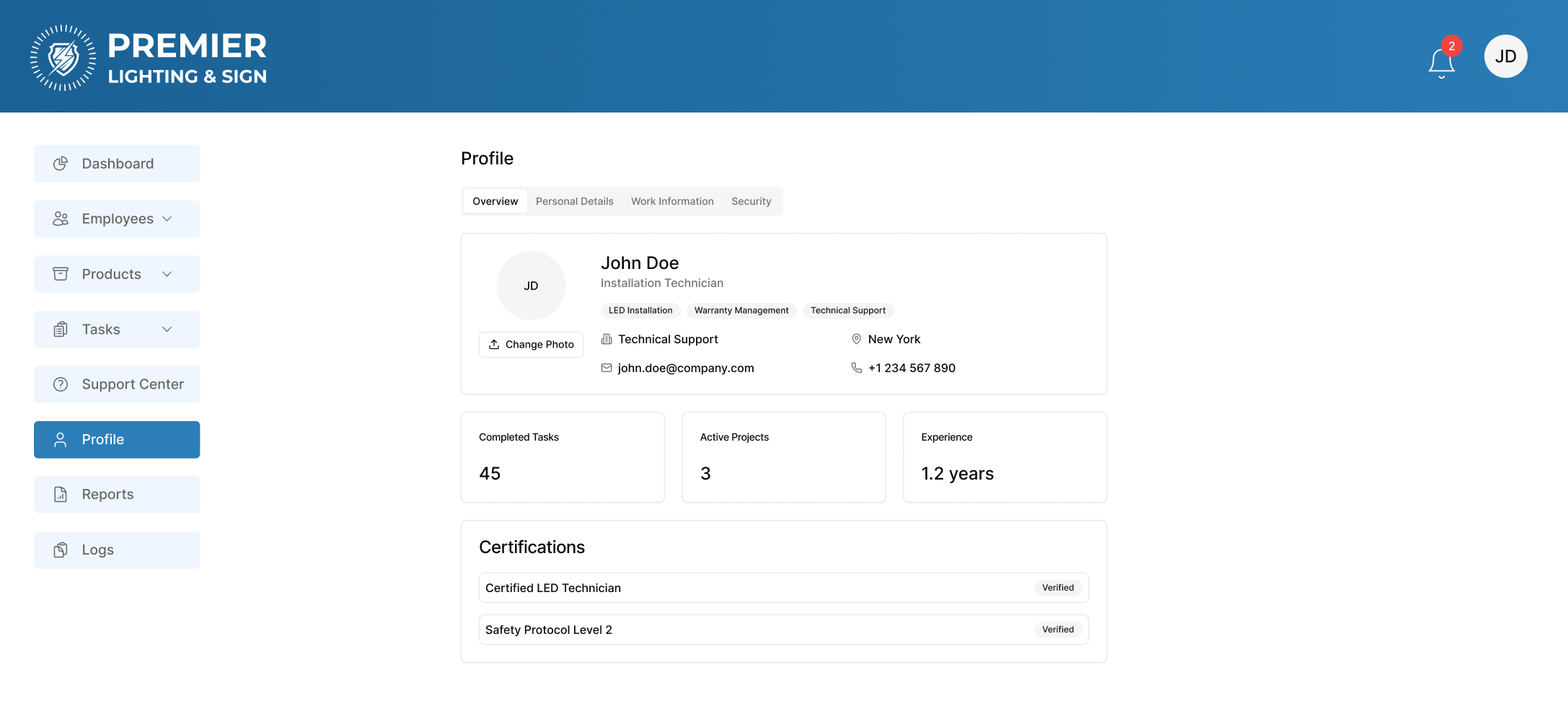Click the Reports document icon
Image resolution: width=1568 pixels, height=706 pixels.
61,495
